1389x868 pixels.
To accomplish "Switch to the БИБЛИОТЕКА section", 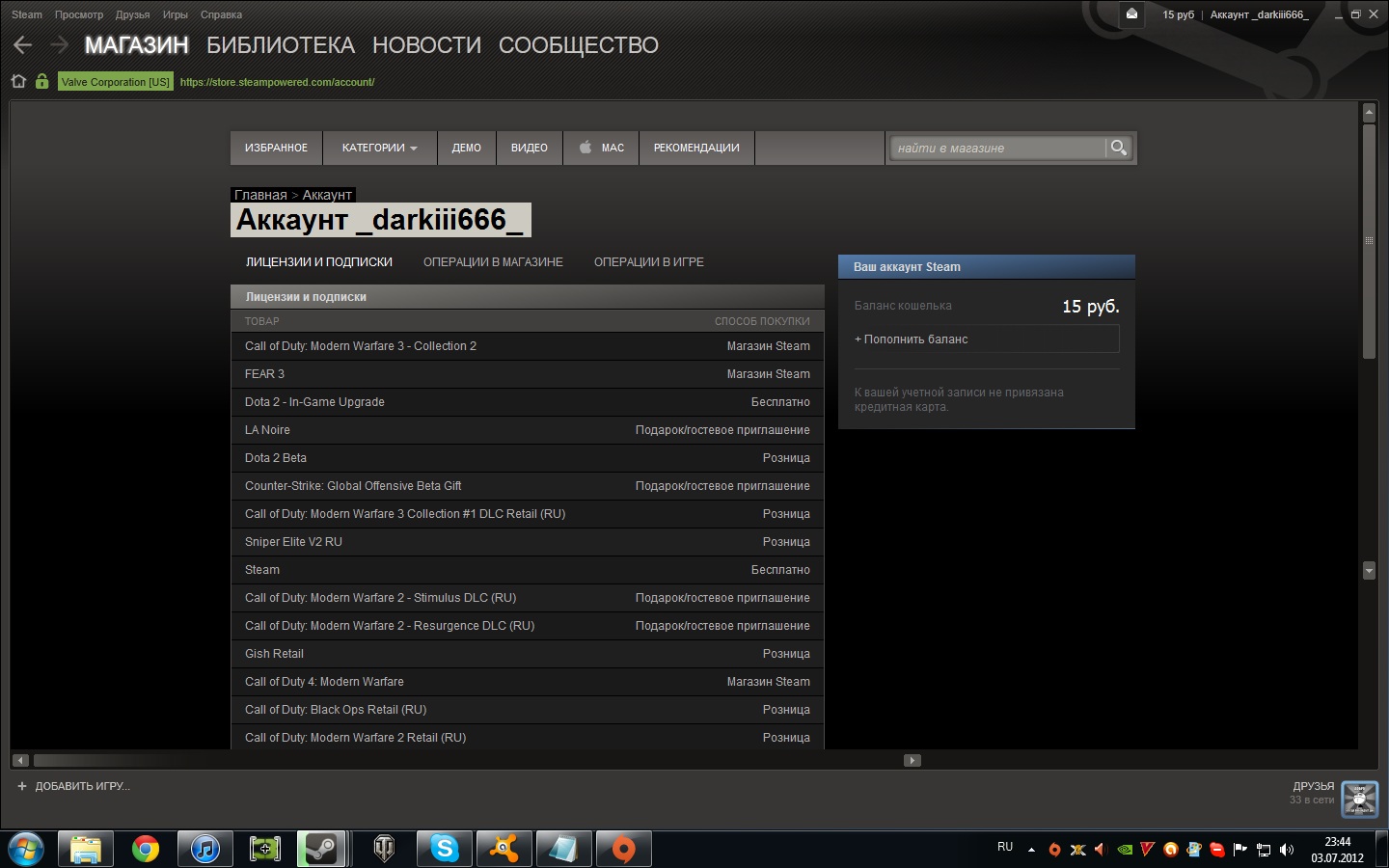I will (281, 45).
